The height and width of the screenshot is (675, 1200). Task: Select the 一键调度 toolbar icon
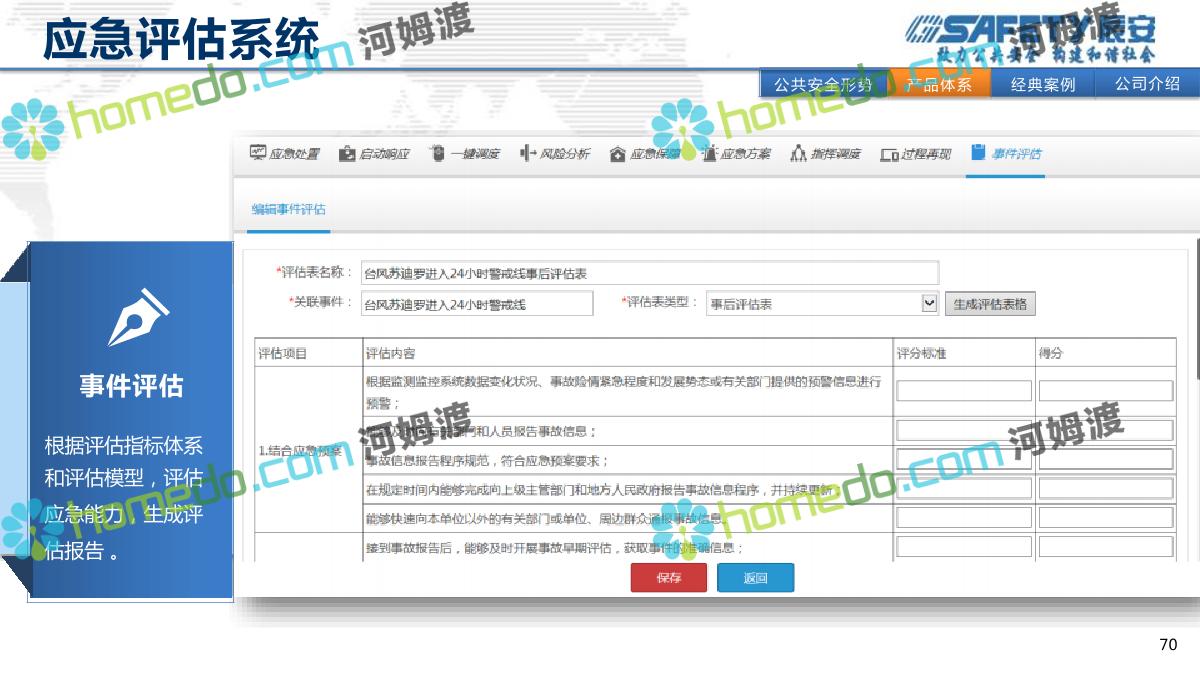pyautogui.click(x=437, y=153)
